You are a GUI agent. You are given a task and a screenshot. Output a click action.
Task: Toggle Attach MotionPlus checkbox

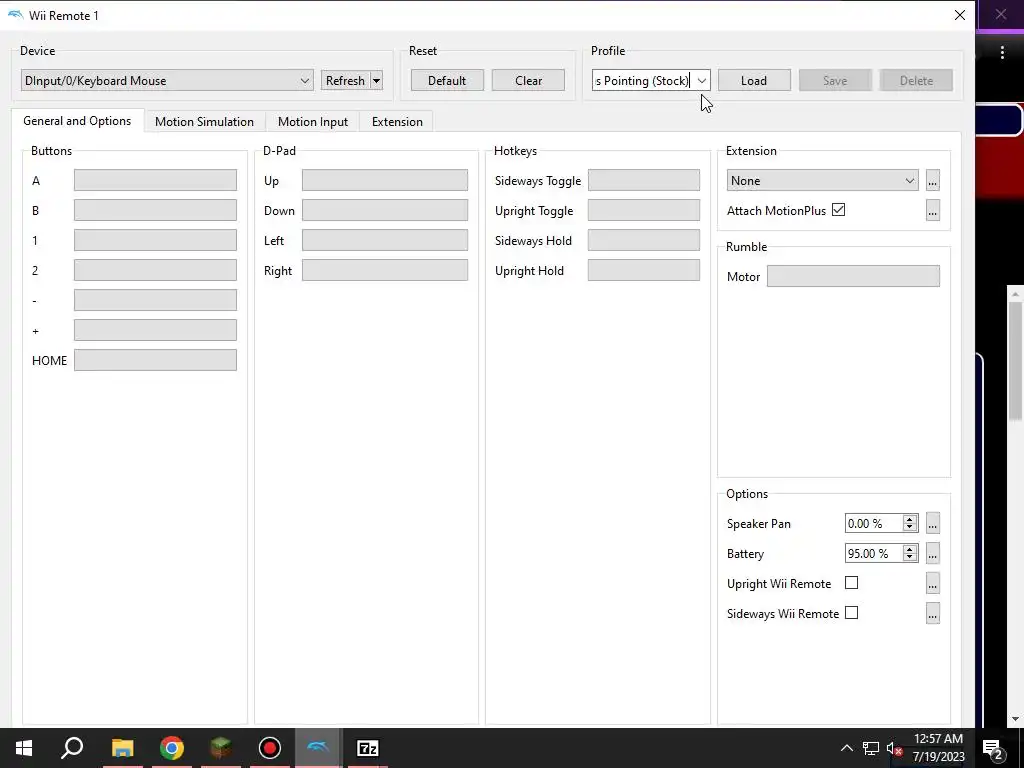point(839,210)
